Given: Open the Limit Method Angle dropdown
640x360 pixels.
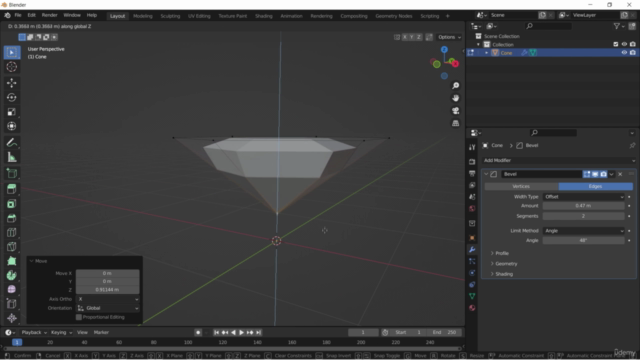Looking at the screenshot, I should 584,231.
